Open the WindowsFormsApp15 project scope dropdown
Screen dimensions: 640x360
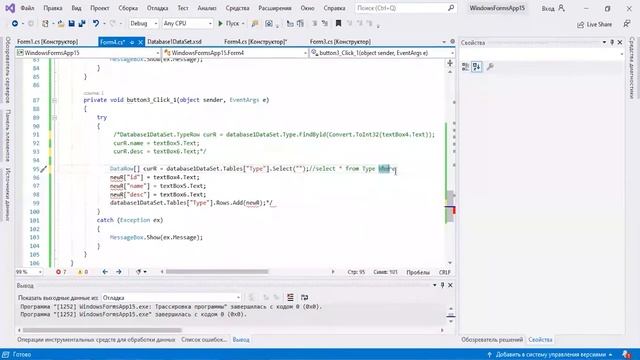[x=88, y=53]
